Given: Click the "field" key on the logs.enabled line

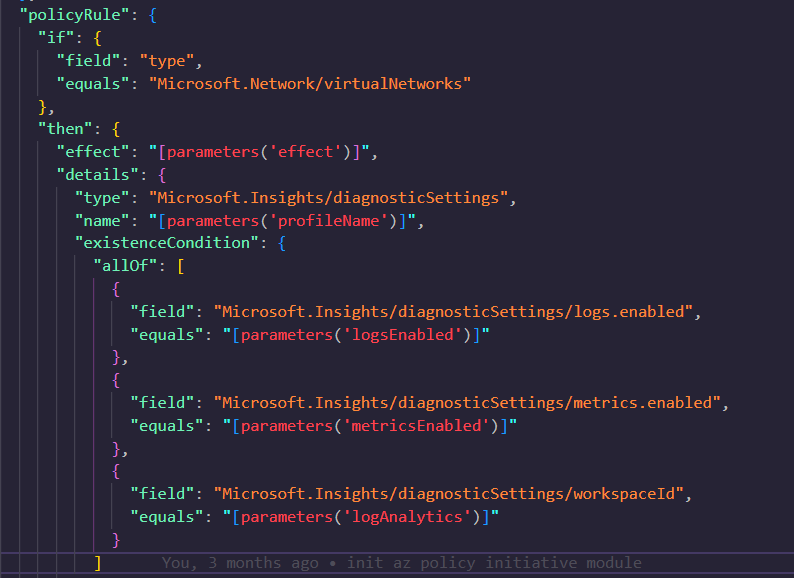Looking at the screenshot, I should [163, 311].
